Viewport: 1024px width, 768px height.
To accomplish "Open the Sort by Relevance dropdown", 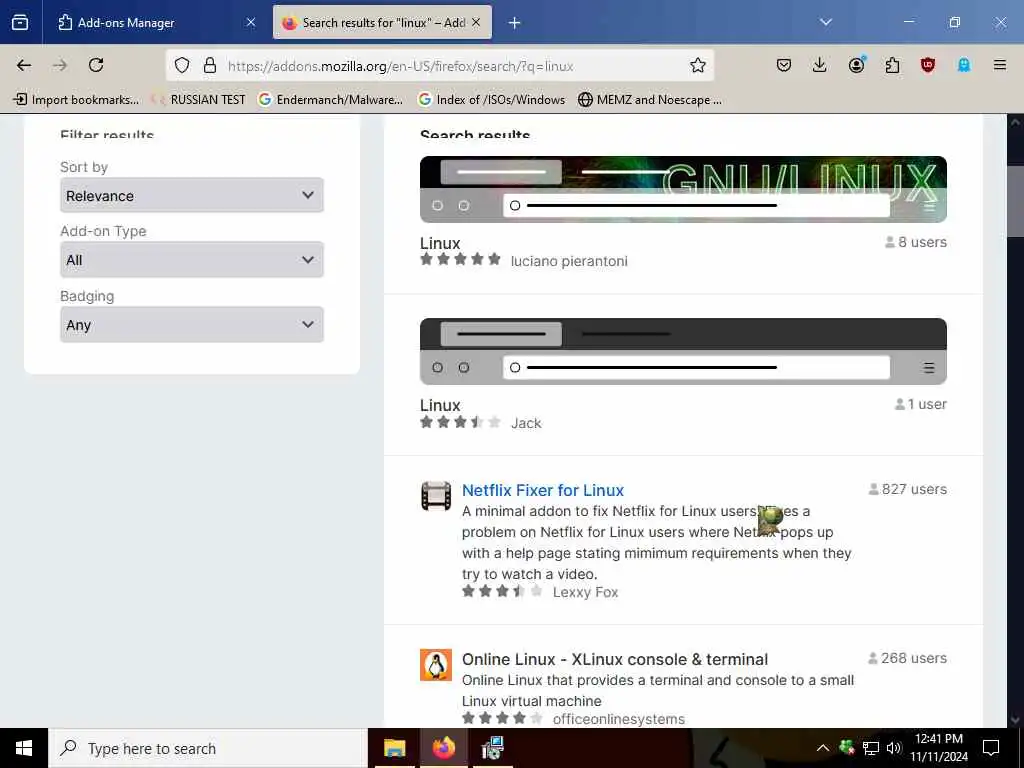I will point(192,195).
